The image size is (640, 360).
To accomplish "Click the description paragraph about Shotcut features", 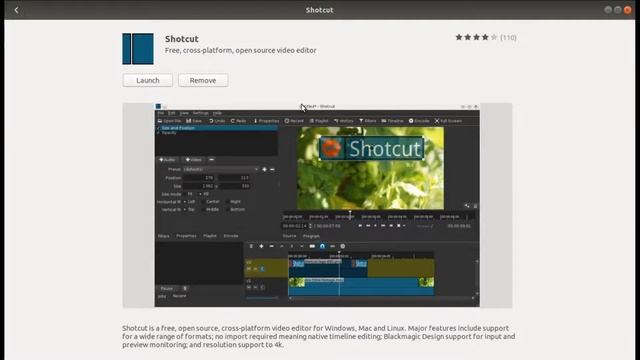I will click(x=318, y=336).
